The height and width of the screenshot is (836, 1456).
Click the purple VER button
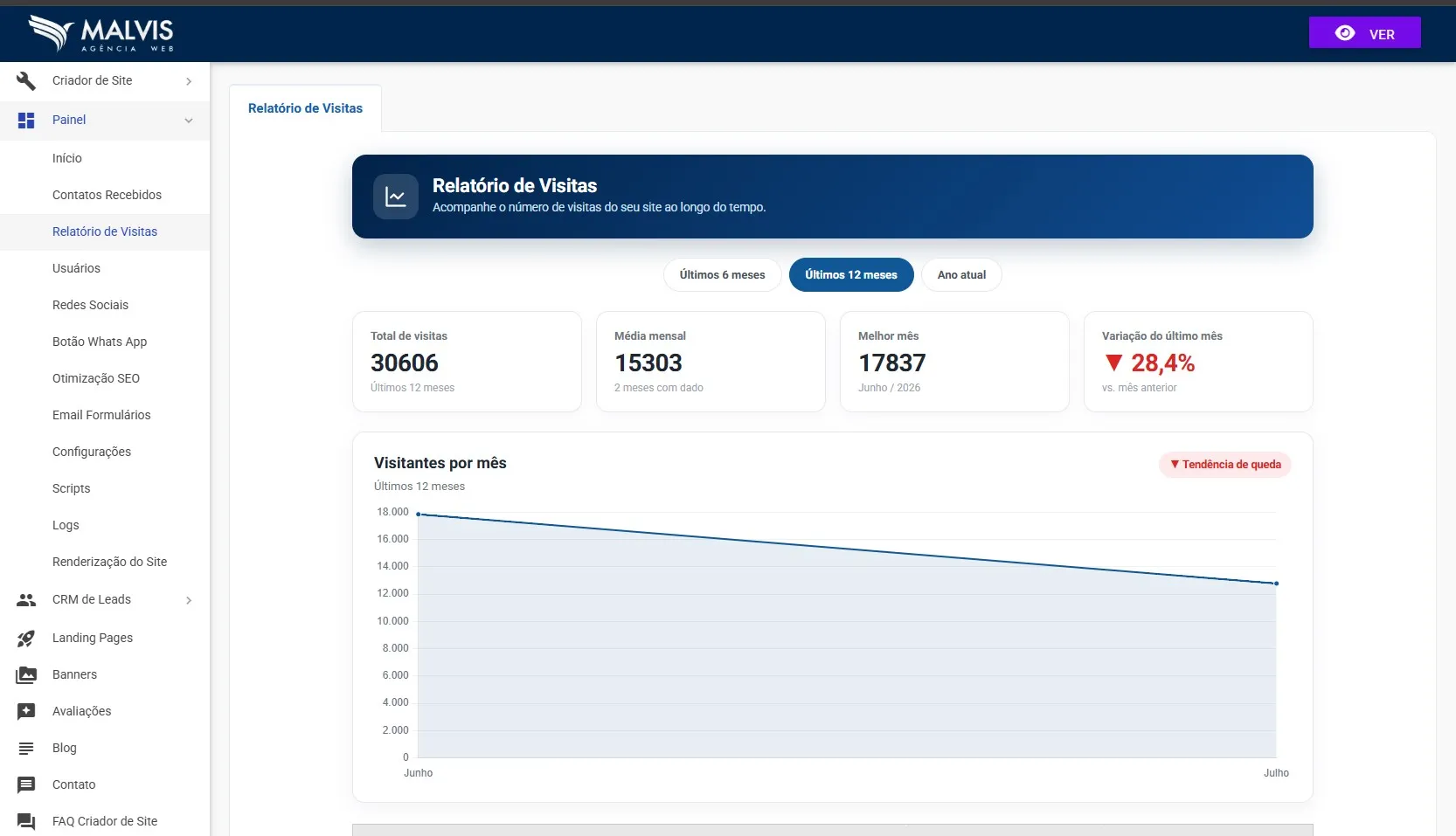(x=1364, y=33)
